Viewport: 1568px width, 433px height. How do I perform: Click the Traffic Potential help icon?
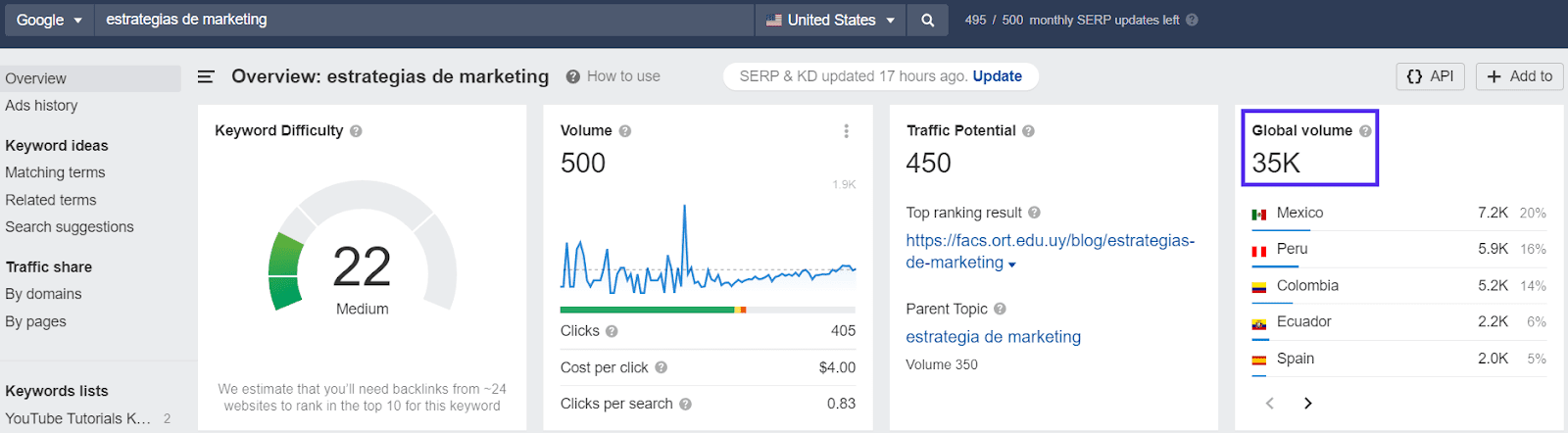point(1028,131)
